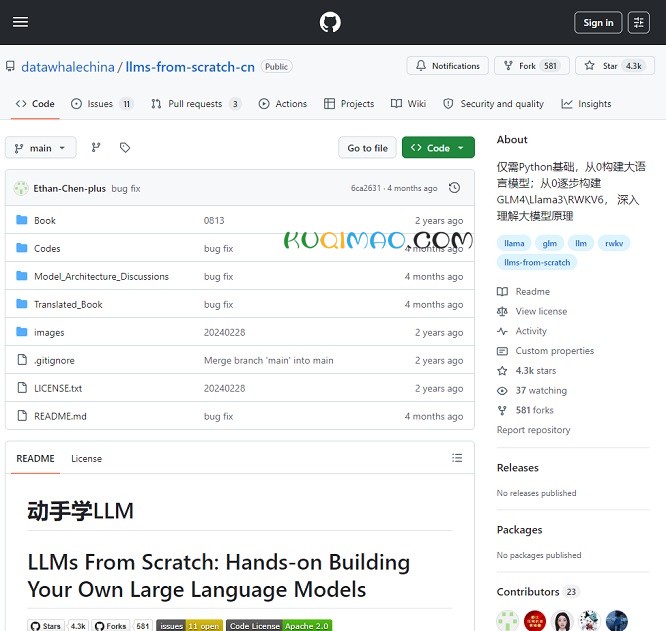The image size is (666, 631).
Task: View tags icon in toolbar
Action: click(125, 147)
